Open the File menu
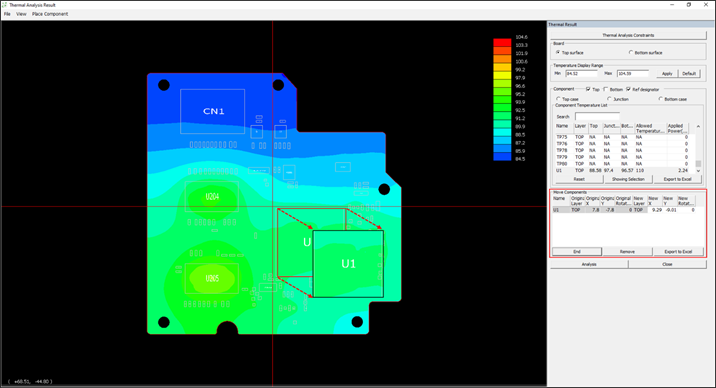 tap(7, 14)
